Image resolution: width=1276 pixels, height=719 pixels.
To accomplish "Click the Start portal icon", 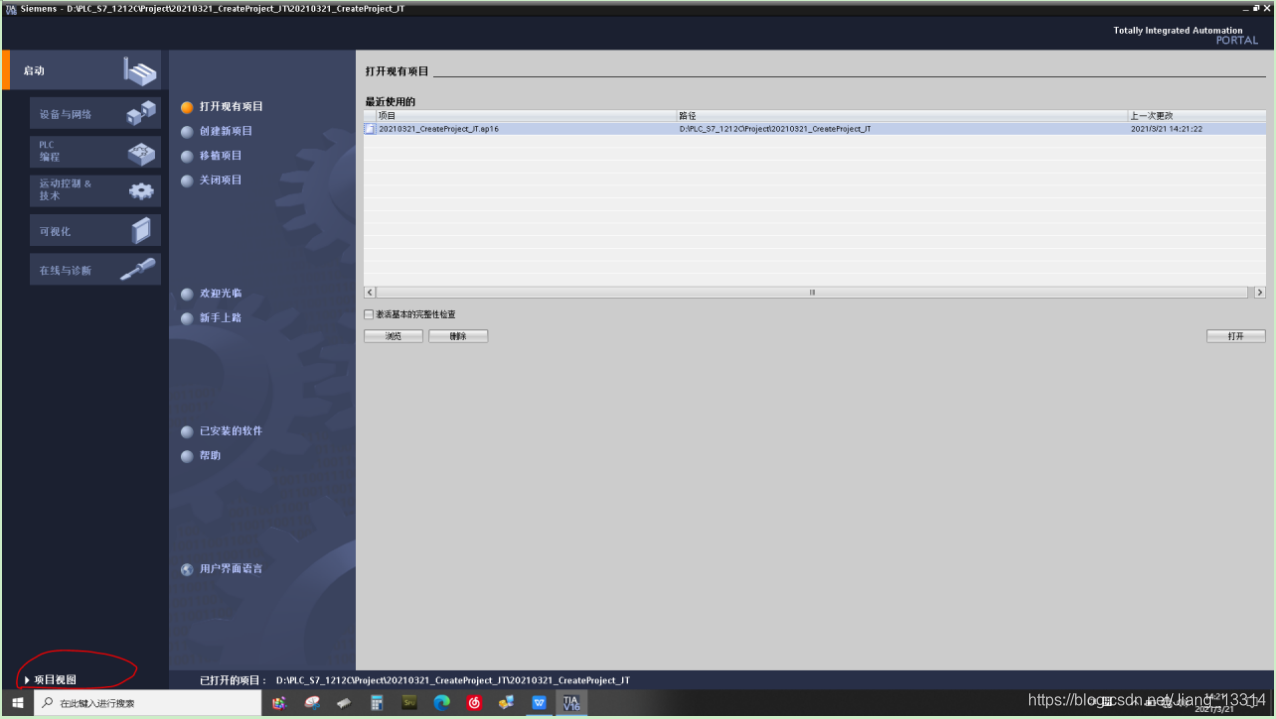I will (140, 71).
